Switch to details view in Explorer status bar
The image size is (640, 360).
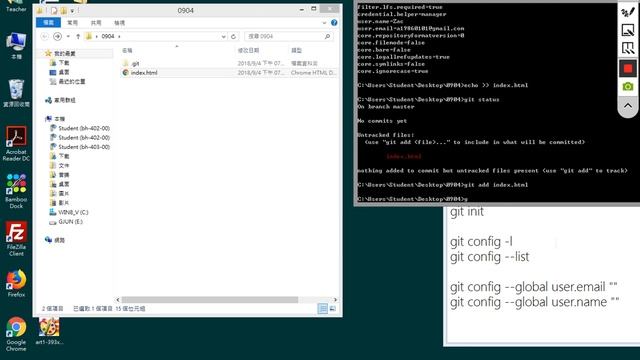point(322,309)
